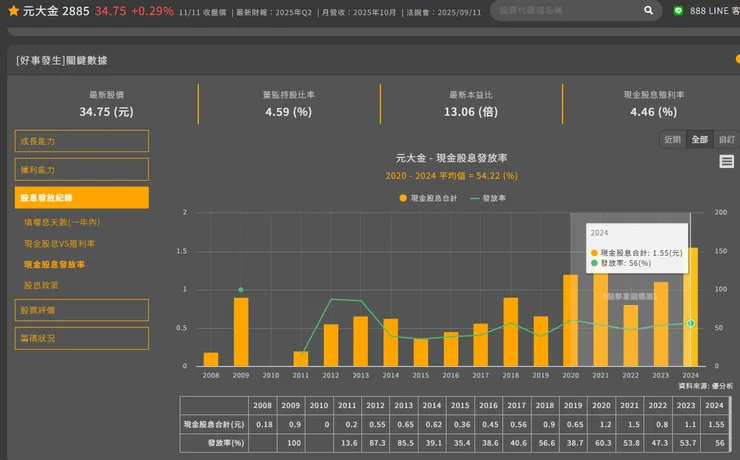
Task: Click the 2008 dividend bar
Action: click(x=211, y=359)
